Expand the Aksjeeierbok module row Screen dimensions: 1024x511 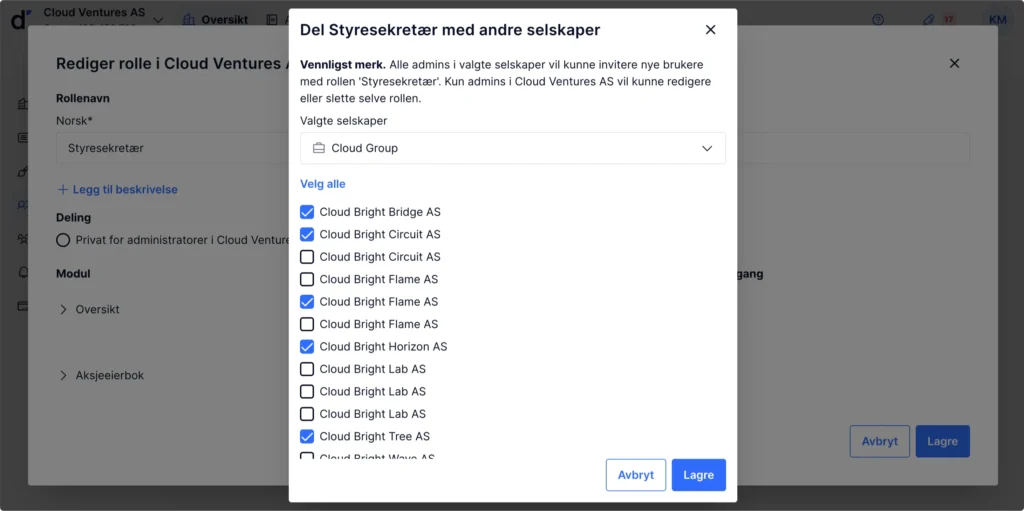click(x=64, y=376)
